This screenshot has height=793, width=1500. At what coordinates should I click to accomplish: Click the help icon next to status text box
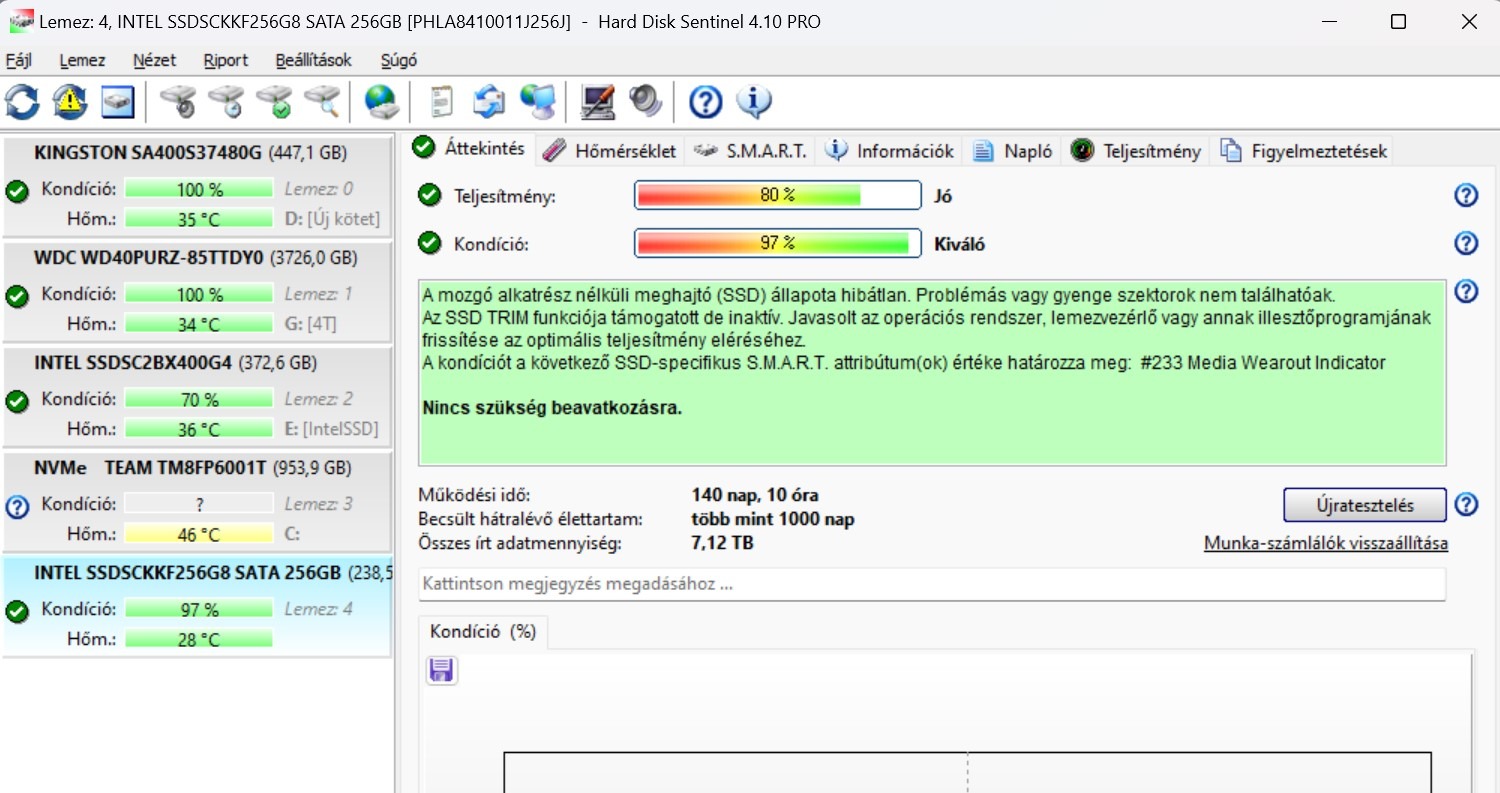(x=1466, y=291)
